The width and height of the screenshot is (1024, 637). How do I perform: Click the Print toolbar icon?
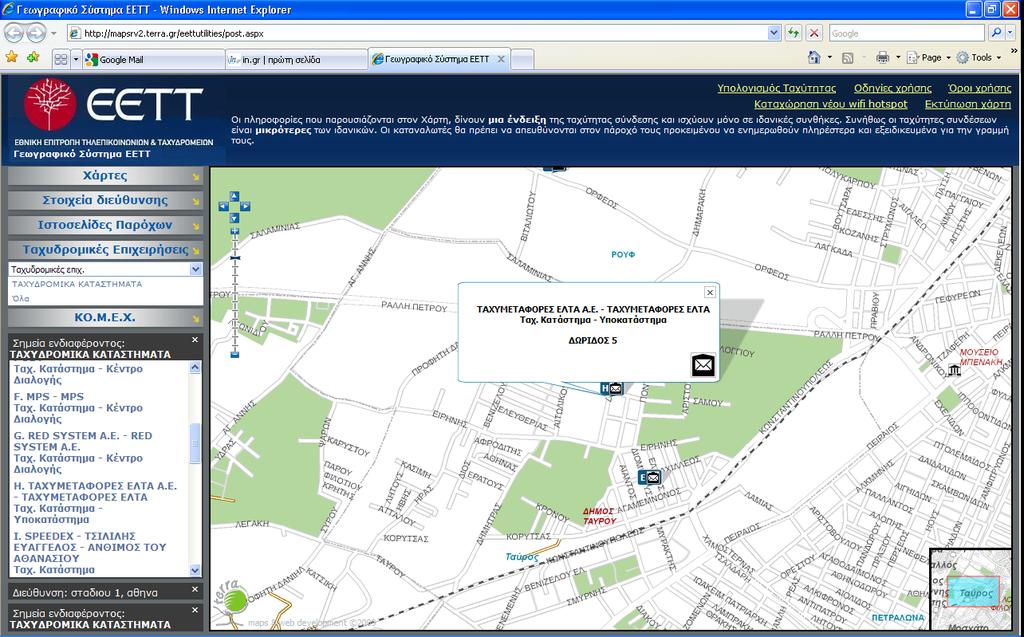click(x=882, y=57)
